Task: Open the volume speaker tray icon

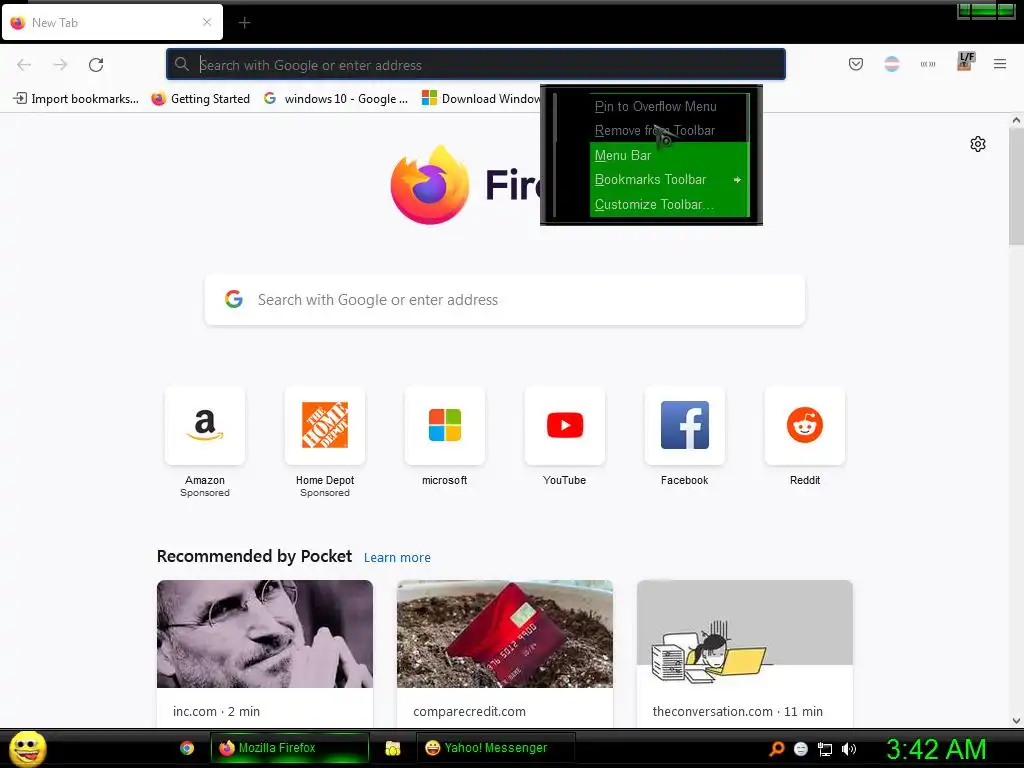Action: click(848, 749)
